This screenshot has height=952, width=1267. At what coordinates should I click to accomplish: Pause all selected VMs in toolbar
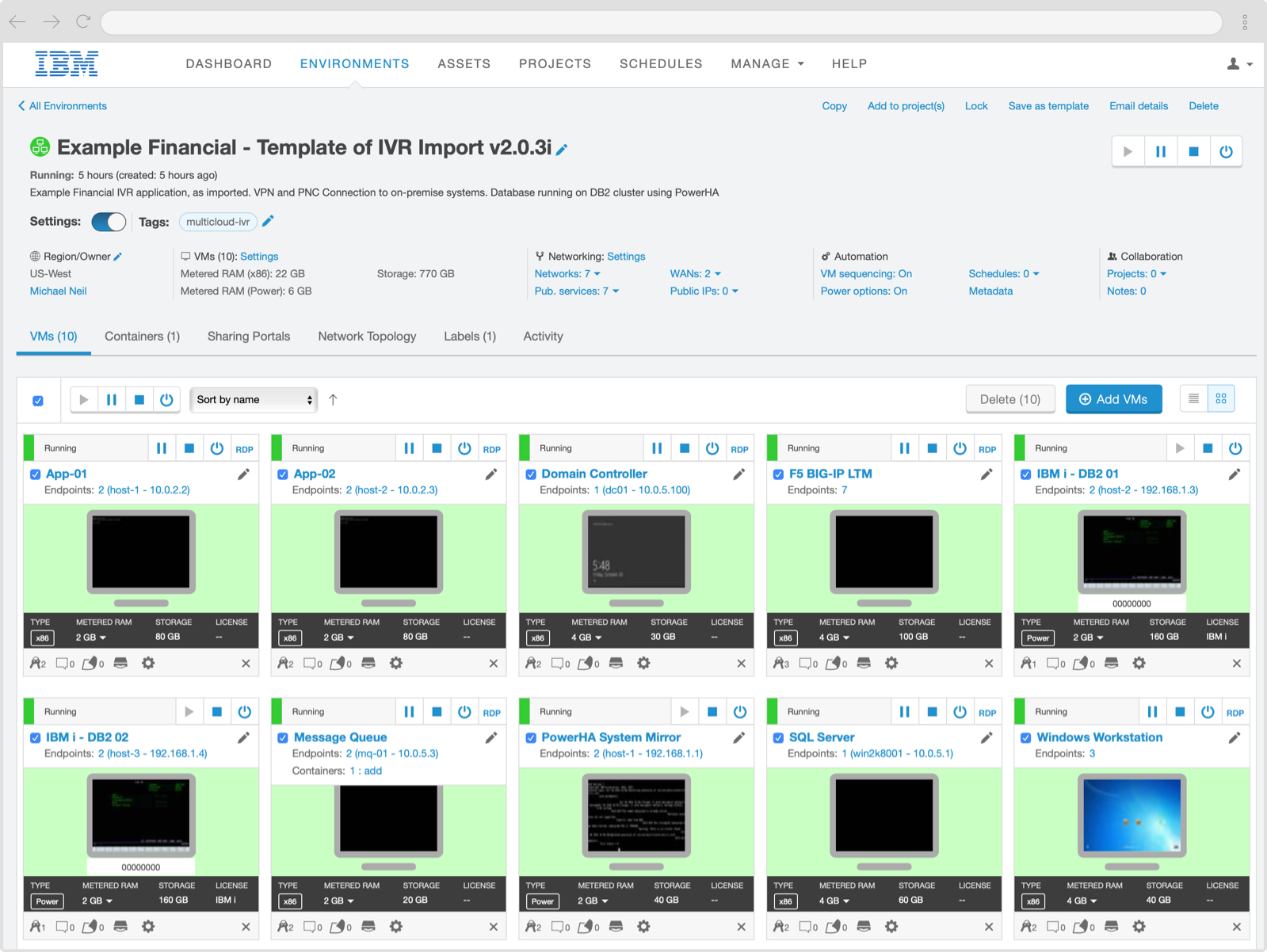pos(112,400)
